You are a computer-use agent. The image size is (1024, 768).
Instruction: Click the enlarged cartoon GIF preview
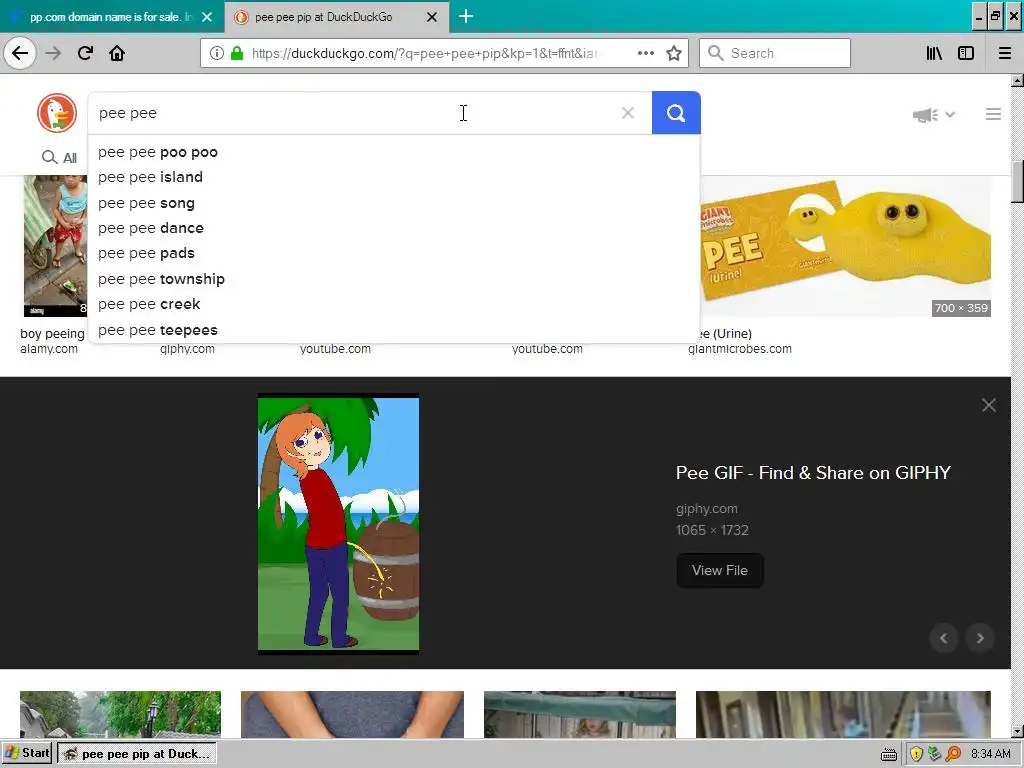coord(338,523)
